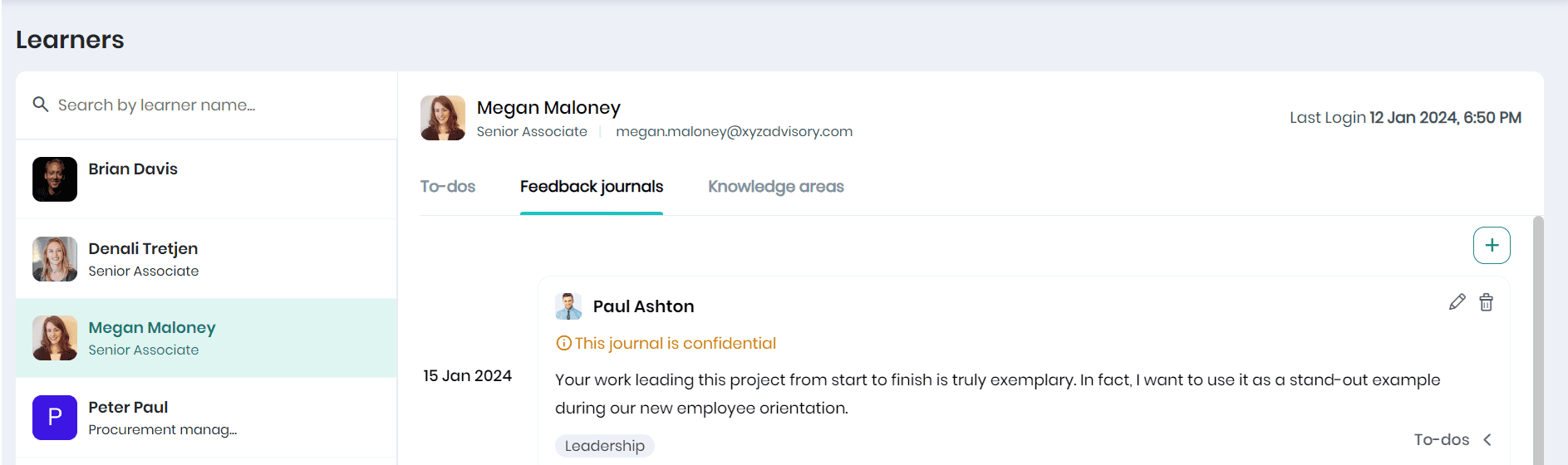Click the search by learner name field

[x=216, y=105]
